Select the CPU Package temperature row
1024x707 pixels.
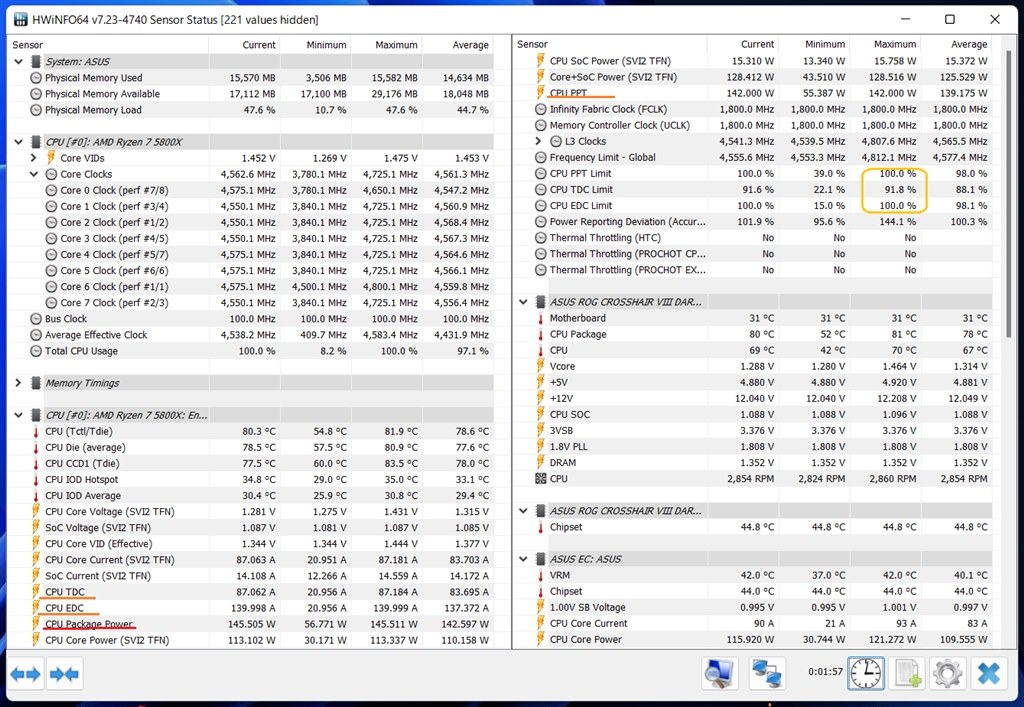(x=753, y=334)
